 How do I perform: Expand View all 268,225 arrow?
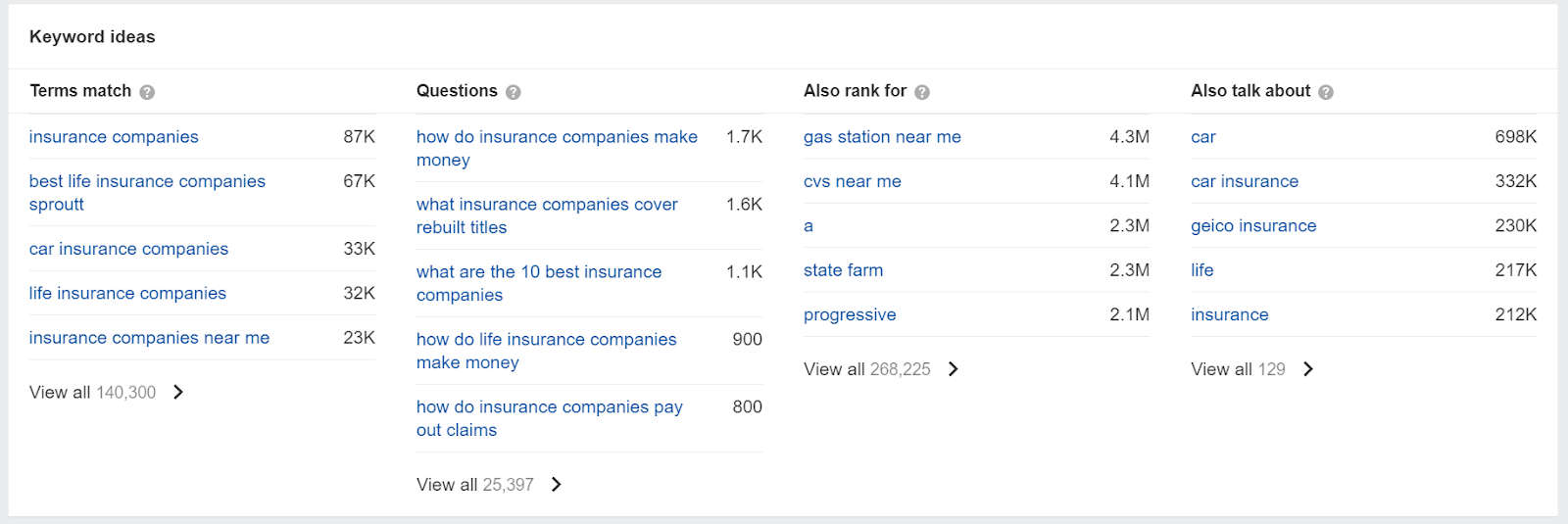point(954,369)
